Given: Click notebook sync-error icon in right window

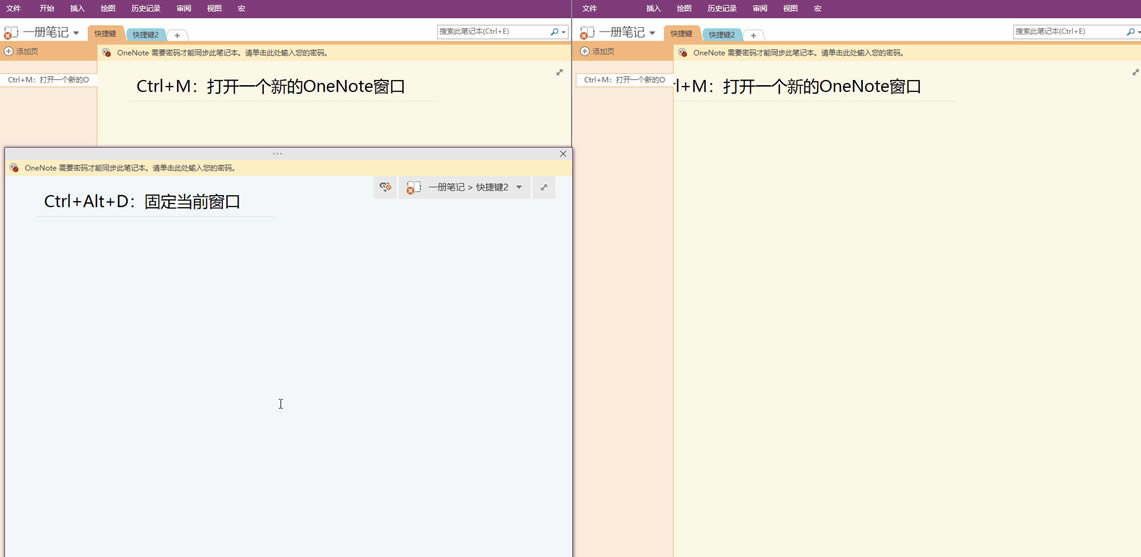Looking at the screenshot, I should click(587, 33).
